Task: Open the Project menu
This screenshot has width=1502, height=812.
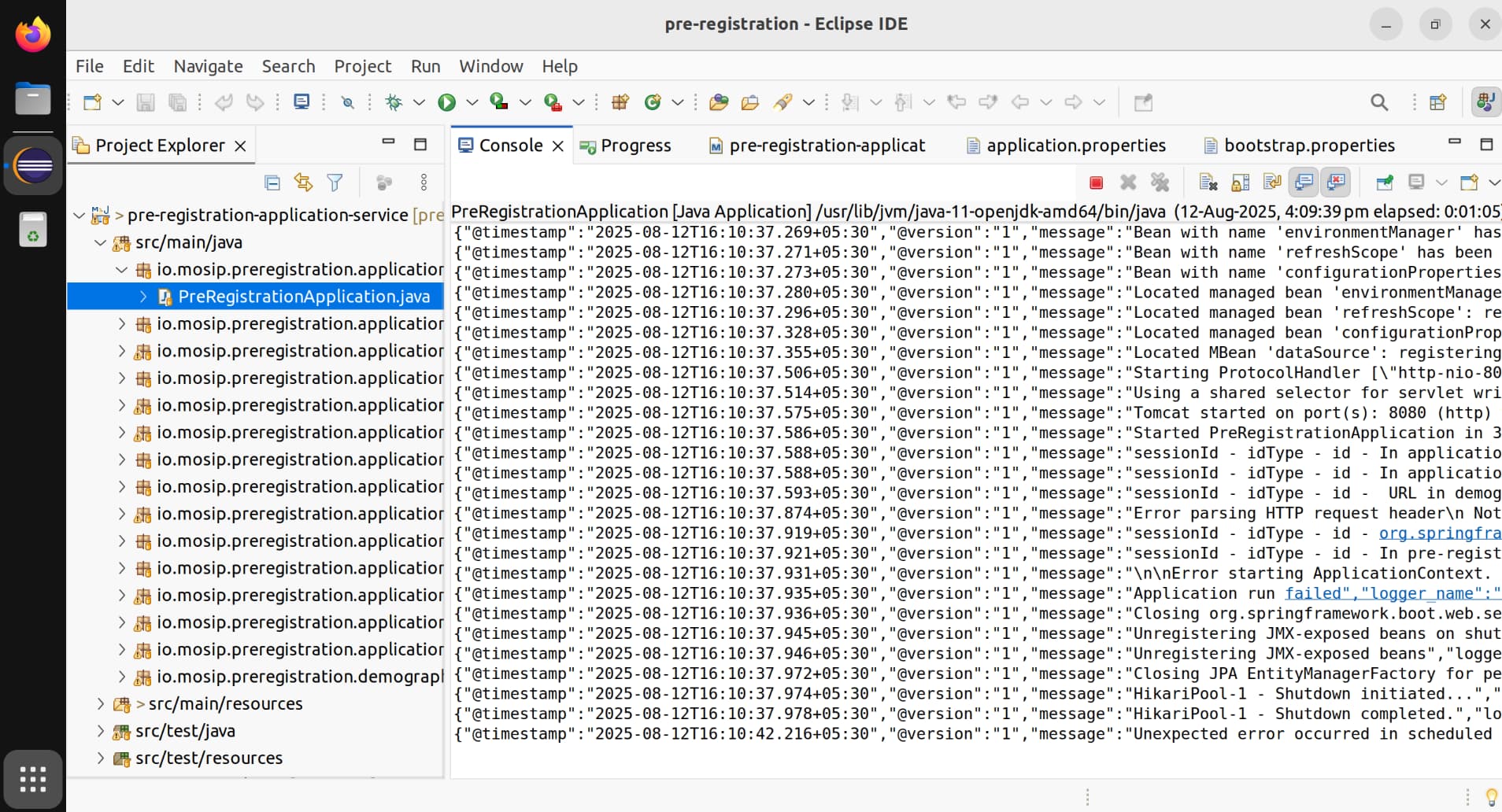Action: point(362,66)
